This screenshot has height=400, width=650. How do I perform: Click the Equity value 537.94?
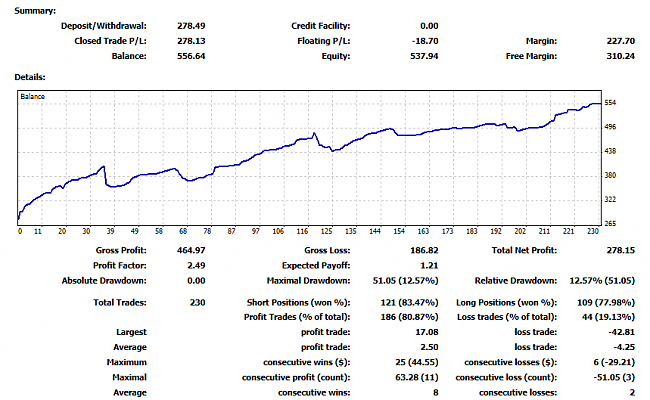click(424, 56)
